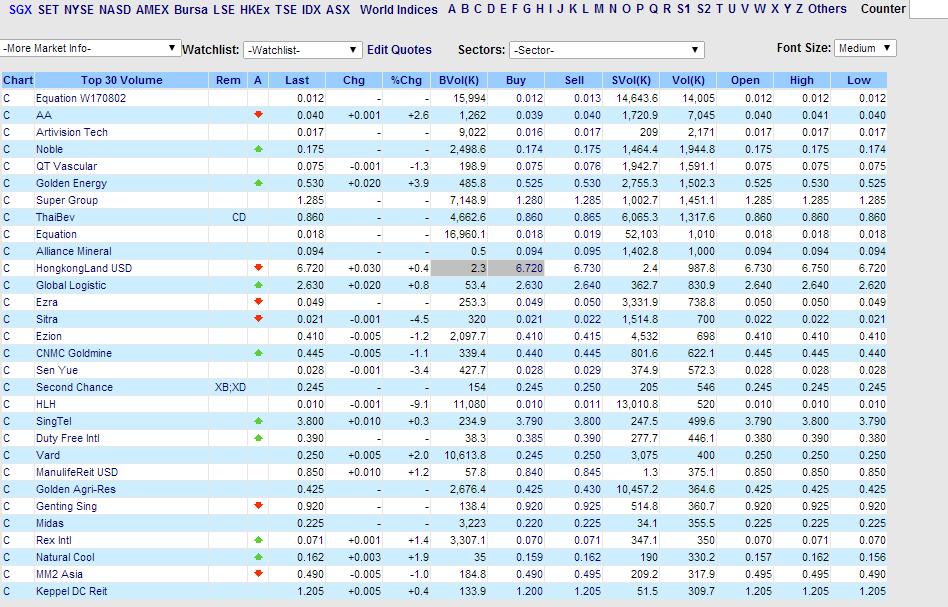This screenshot has width=948, height=607.
Task: Open chart C link for Keppel DC Reit
Action: coord(7,591)
